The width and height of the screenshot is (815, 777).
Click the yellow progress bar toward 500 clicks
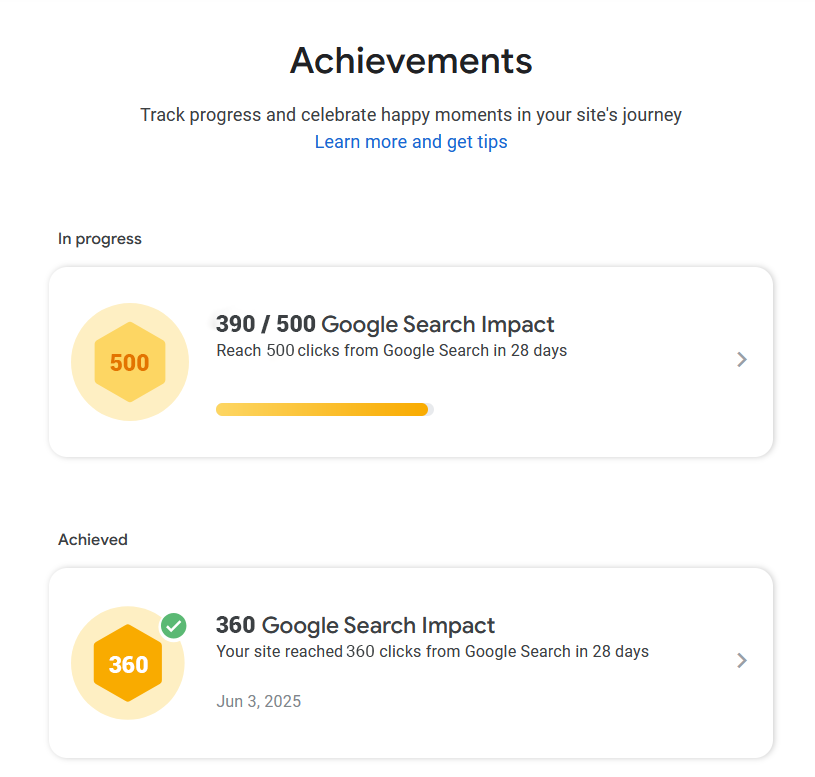click(x=321, y=409)
